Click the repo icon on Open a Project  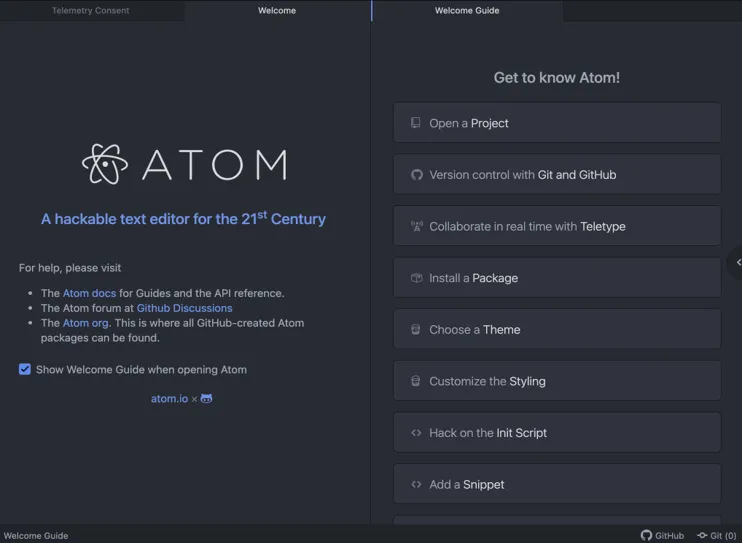[415, 123]
